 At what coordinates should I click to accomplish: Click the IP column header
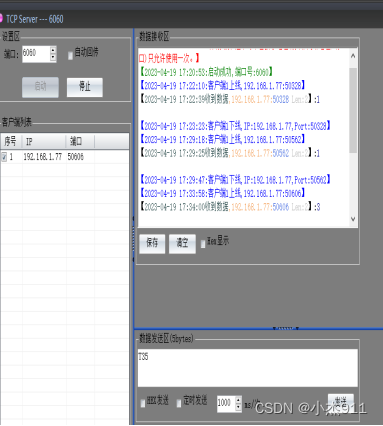(44, 142)
